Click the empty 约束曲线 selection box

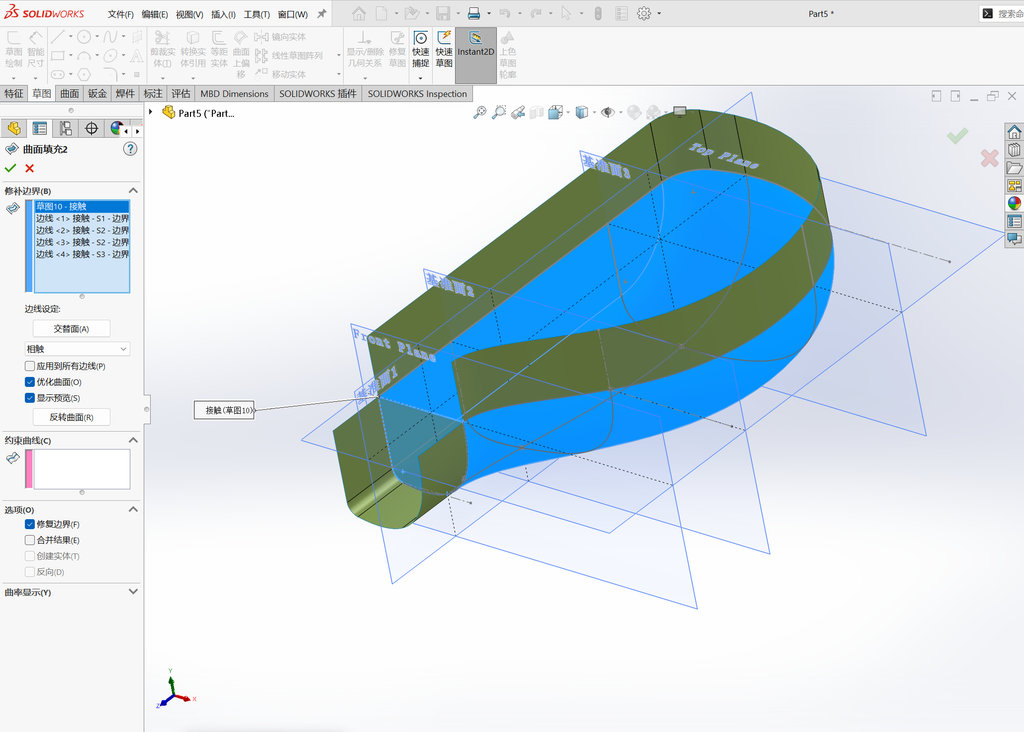(82, 469)
